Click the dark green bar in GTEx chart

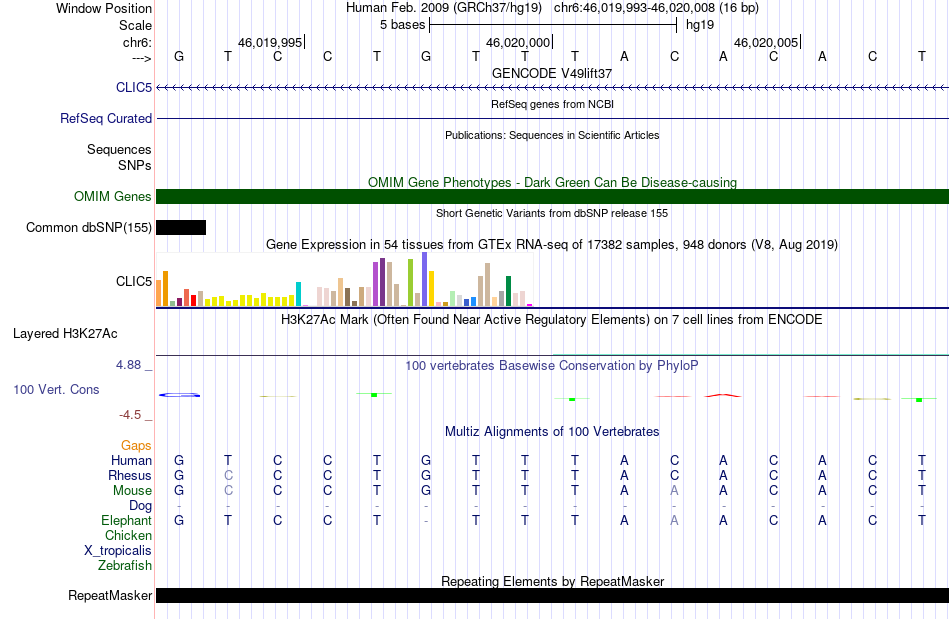(508, 291)
